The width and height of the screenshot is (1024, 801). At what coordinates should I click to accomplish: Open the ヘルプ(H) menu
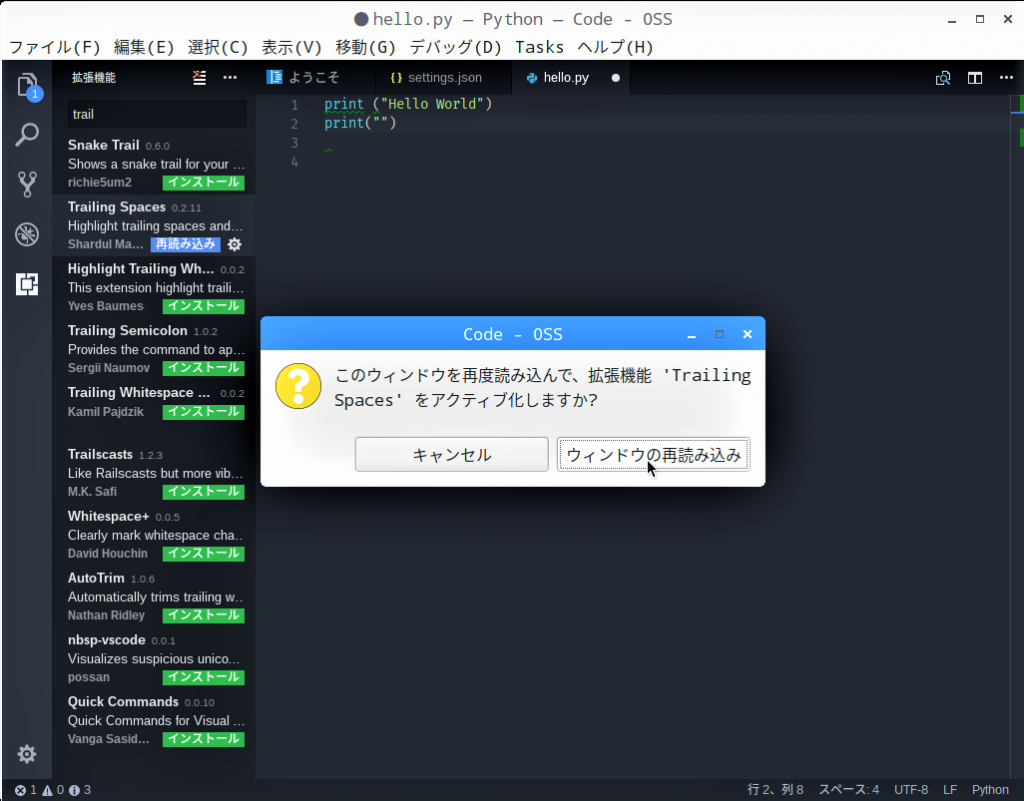(615, 47)
